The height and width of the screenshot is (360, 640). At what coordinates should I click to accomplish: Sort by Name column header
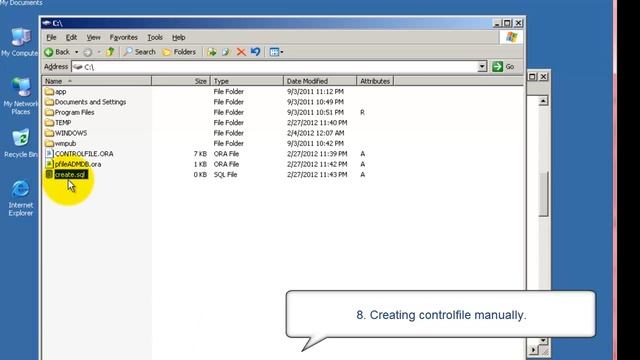click(x=97, y=81)
